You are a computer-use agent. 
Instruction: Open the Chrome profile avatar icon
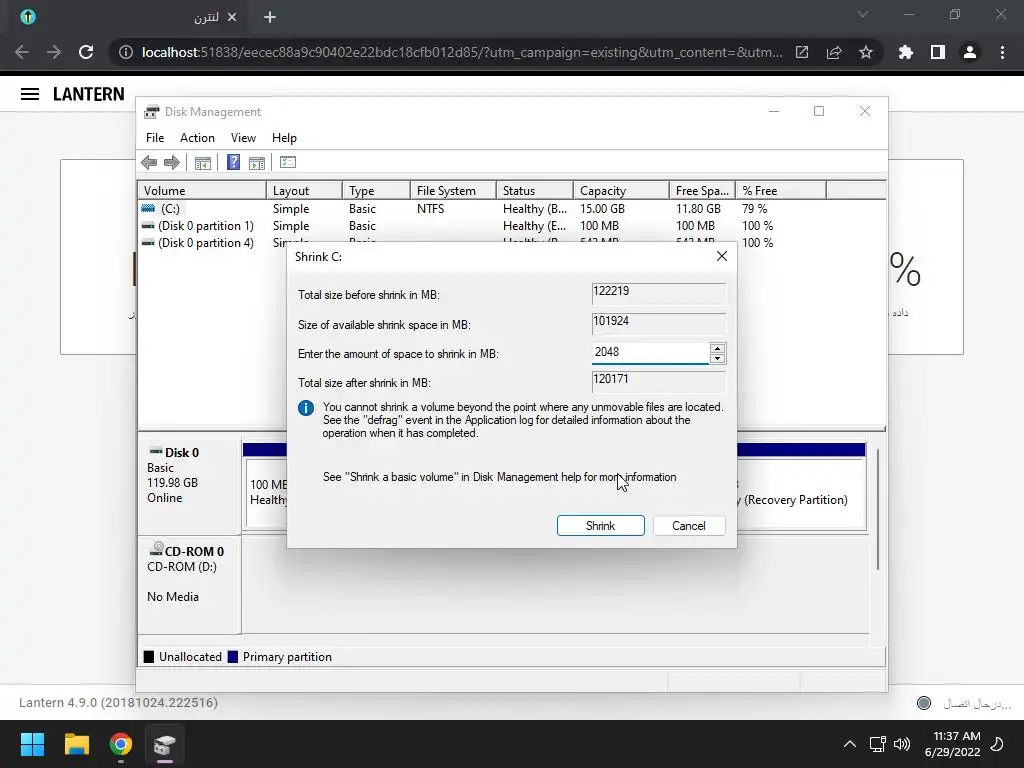click(970, 52)
